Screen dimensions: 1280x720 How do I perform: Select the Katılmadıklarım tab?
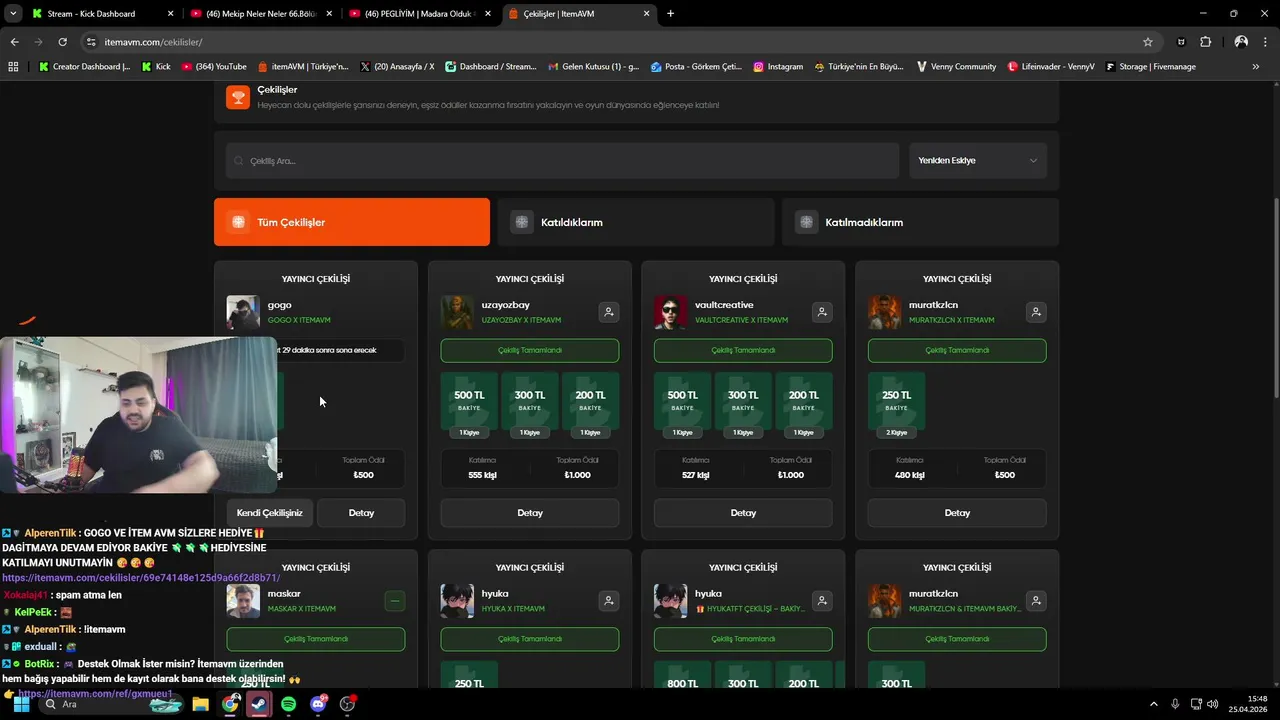[x=920, y=222]
